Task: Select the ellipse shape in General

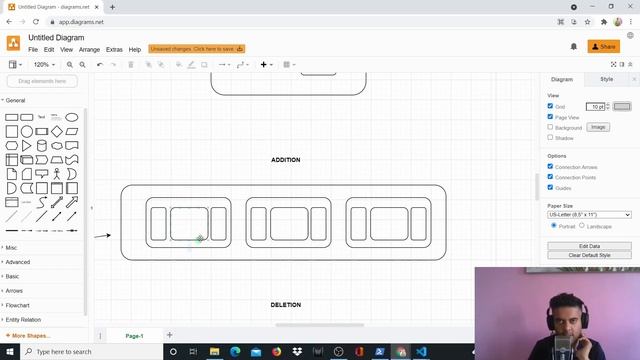Action: click(72, 118)
